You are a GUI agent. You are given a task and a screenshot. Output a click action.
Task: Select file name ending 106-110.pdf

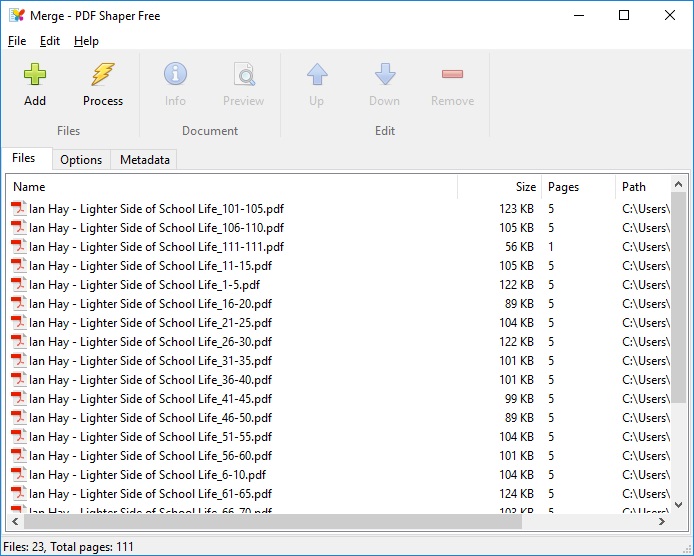(x=157, y=228)
